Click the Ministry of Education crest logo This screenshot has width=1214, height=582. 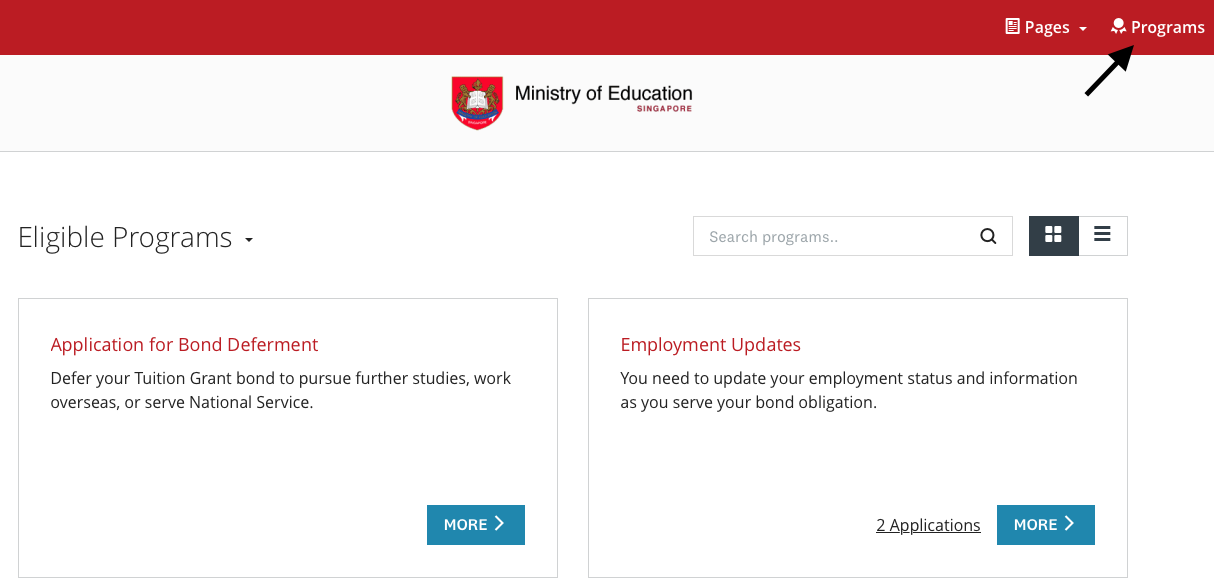click(477, 102)
